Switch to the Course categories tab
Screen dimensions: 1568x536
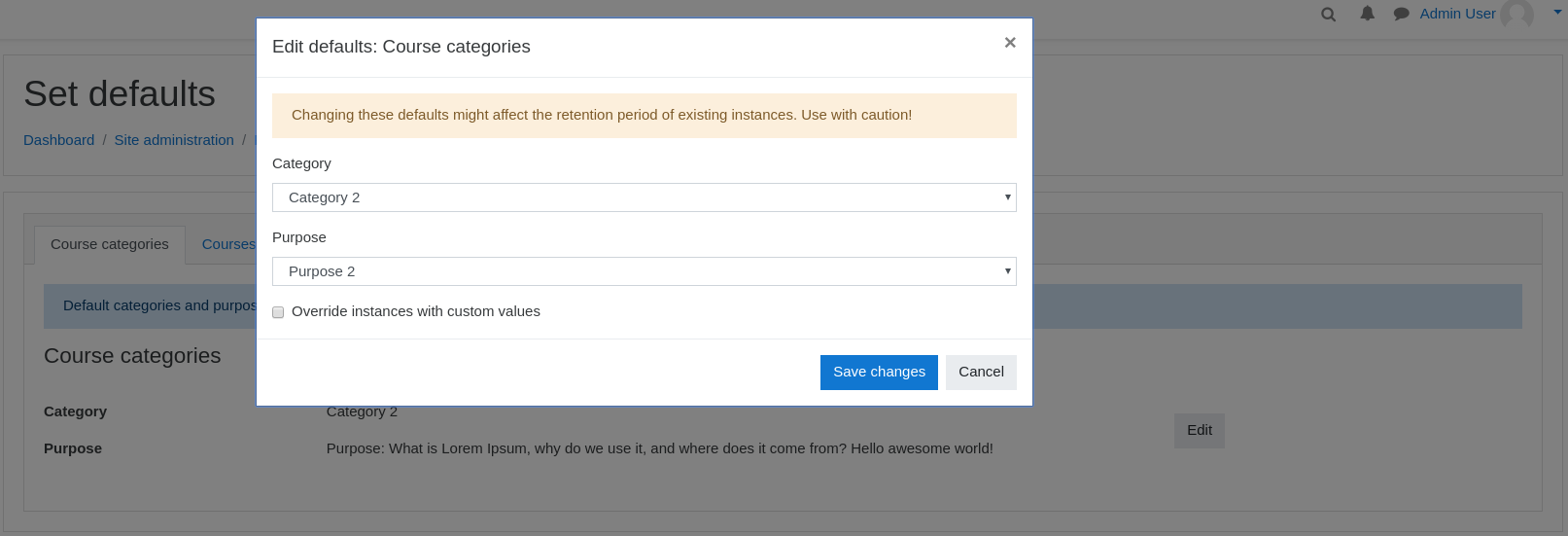click(110, 245)
